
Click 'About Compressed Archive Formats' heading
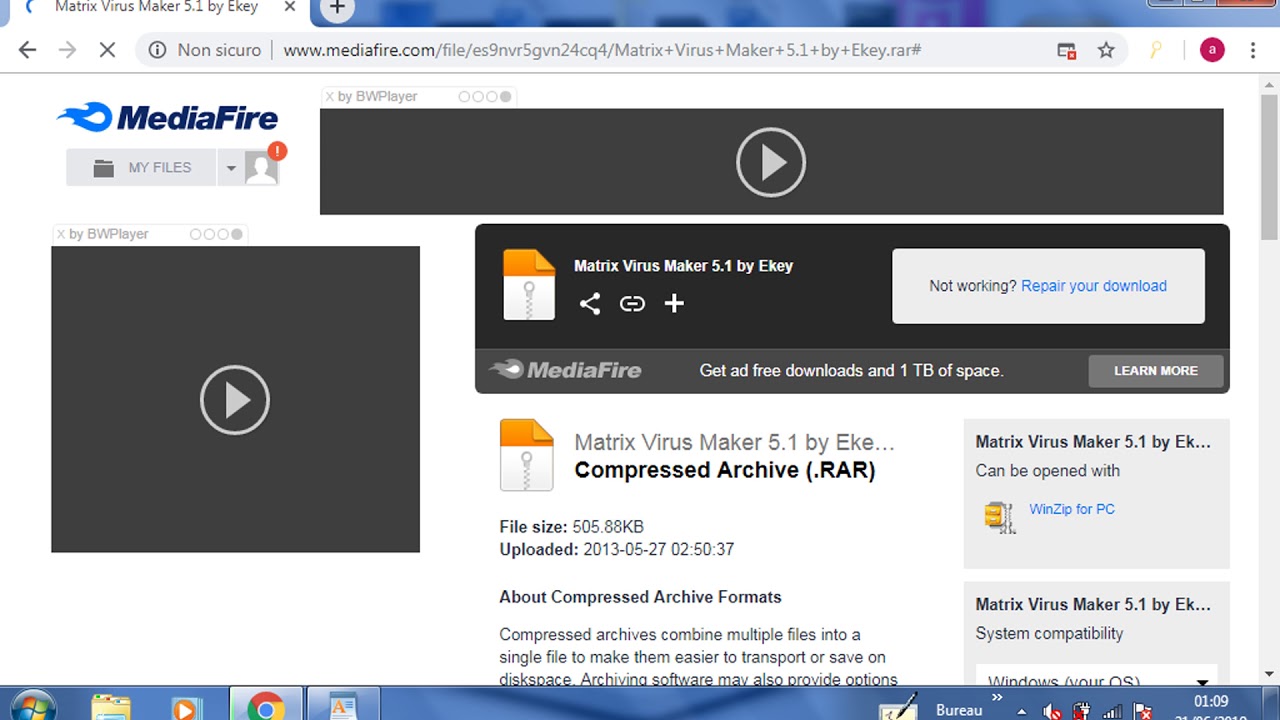(x=640, y=597)
